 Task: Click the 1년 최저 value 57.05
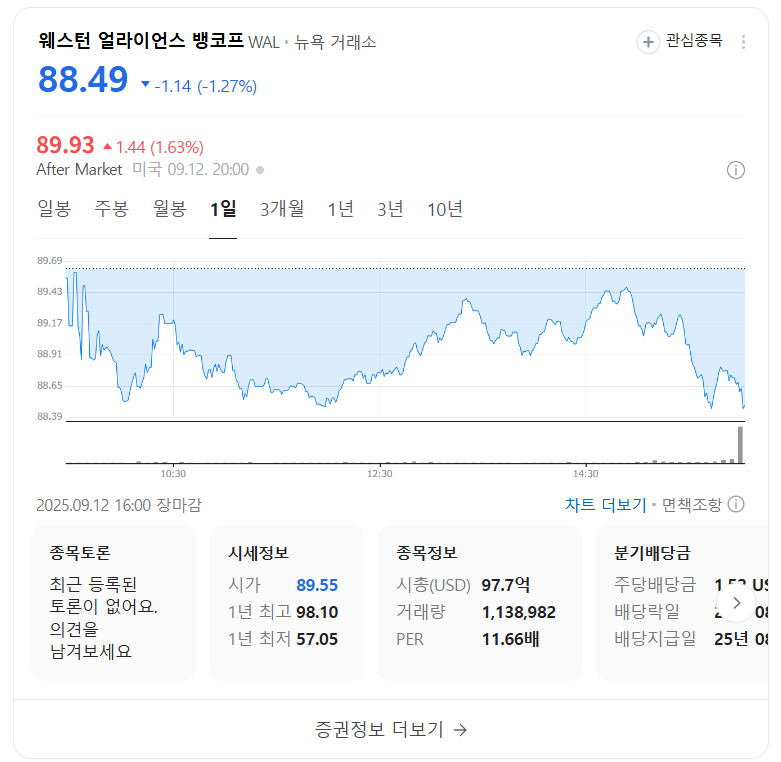(317, 639)
